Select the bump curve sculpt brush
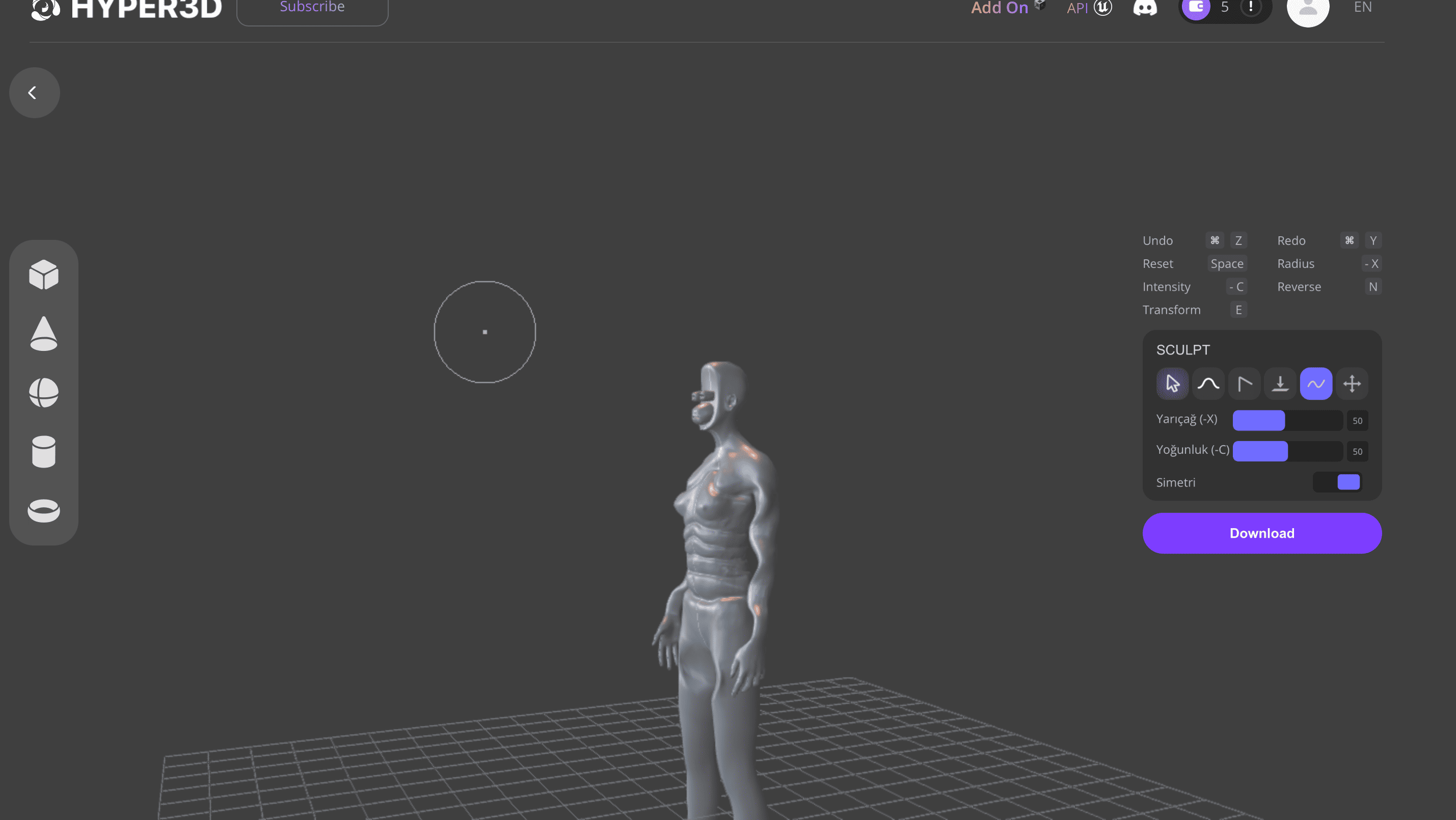 tap(1208, 384)
